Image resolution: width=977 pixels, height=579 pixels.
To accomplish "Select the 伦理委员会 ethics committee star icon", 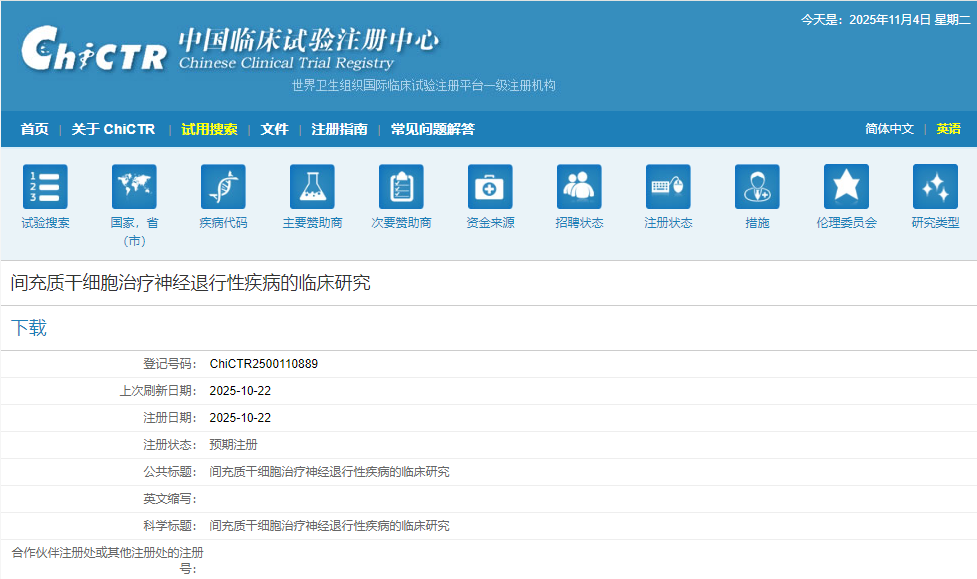I will [845, 187].
